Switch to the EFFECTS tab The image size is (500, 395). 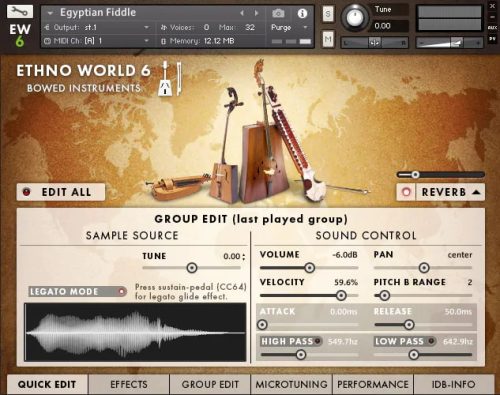[x=129, y=384]
